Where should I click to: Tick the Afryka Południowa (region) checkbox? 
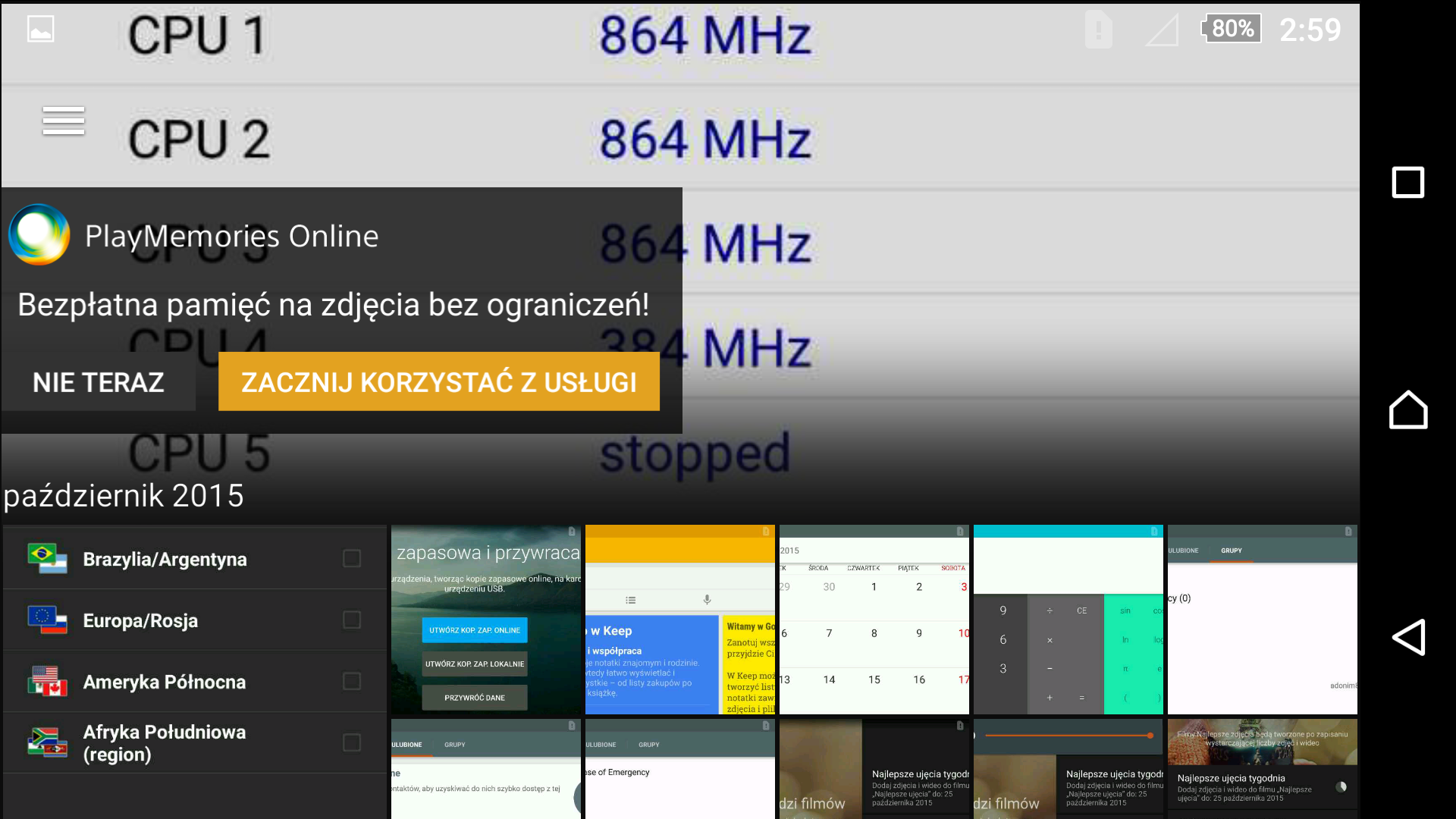click(352, 742)
